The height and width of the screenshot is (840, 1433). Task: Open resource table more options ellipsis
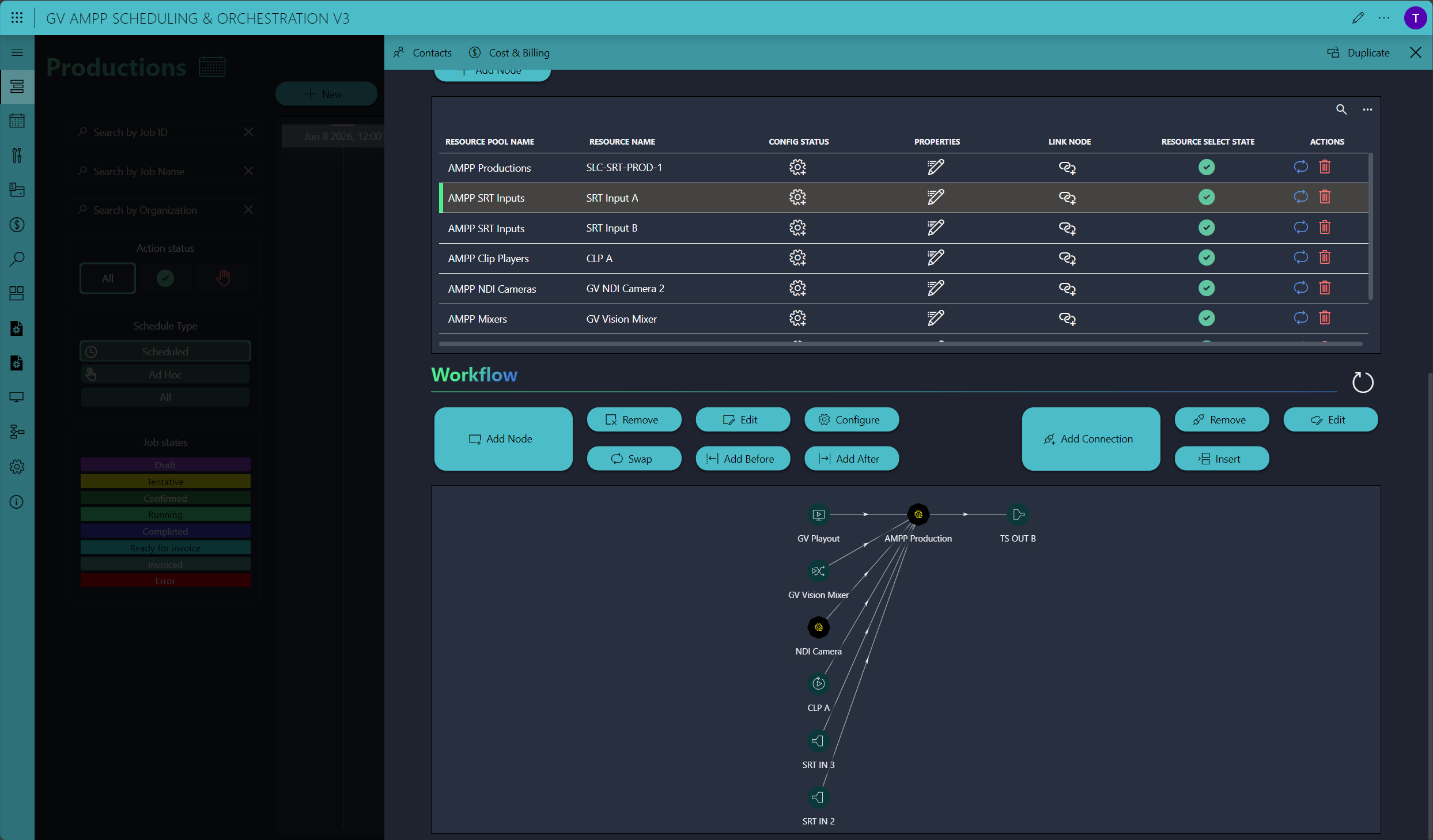tap(1367, 109)
